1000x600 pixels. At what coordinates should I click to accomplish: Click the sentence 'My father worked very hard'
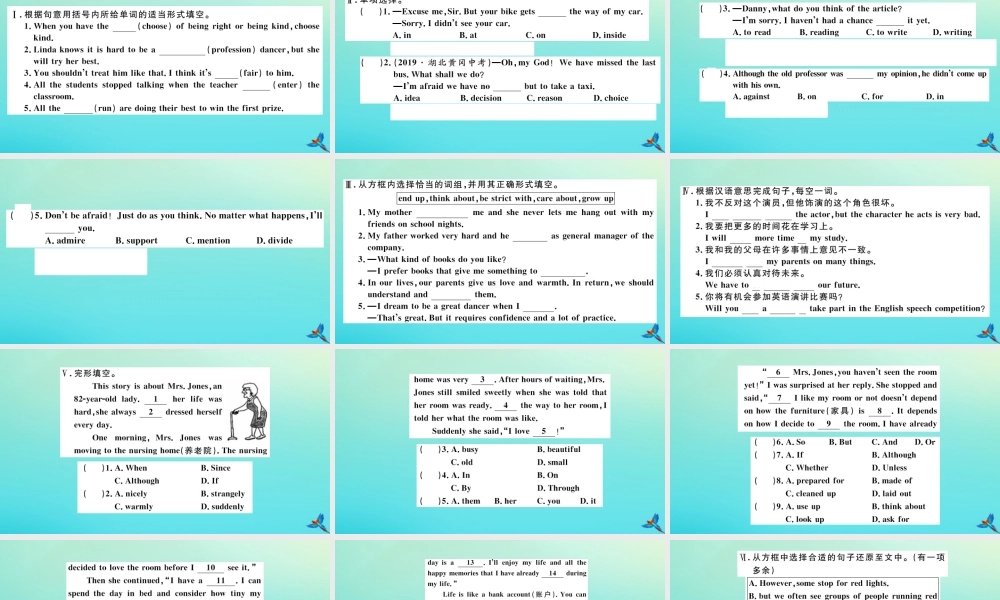(x=506, y=241)
